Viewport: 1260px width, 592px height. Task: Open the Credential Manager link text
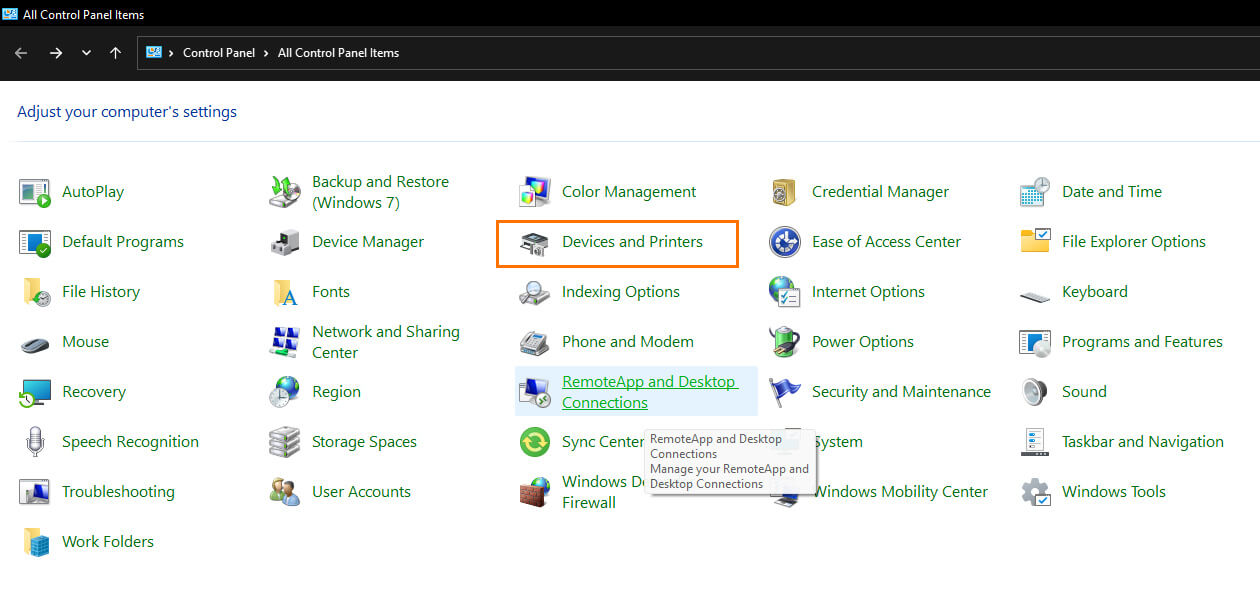coord(880,192)
